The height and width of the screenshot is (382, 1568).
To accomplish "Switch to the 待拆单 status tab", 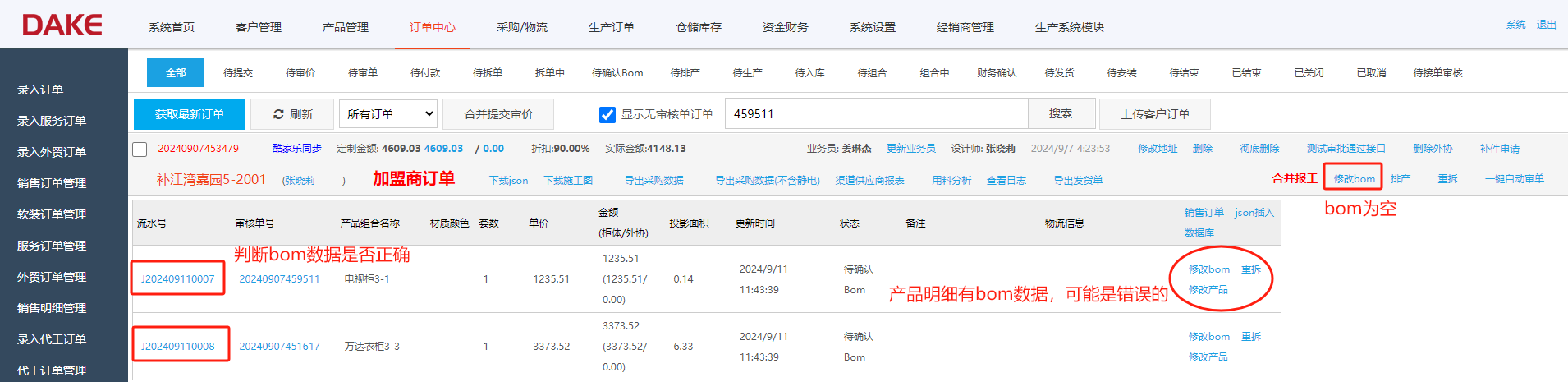I will point(487,73).
